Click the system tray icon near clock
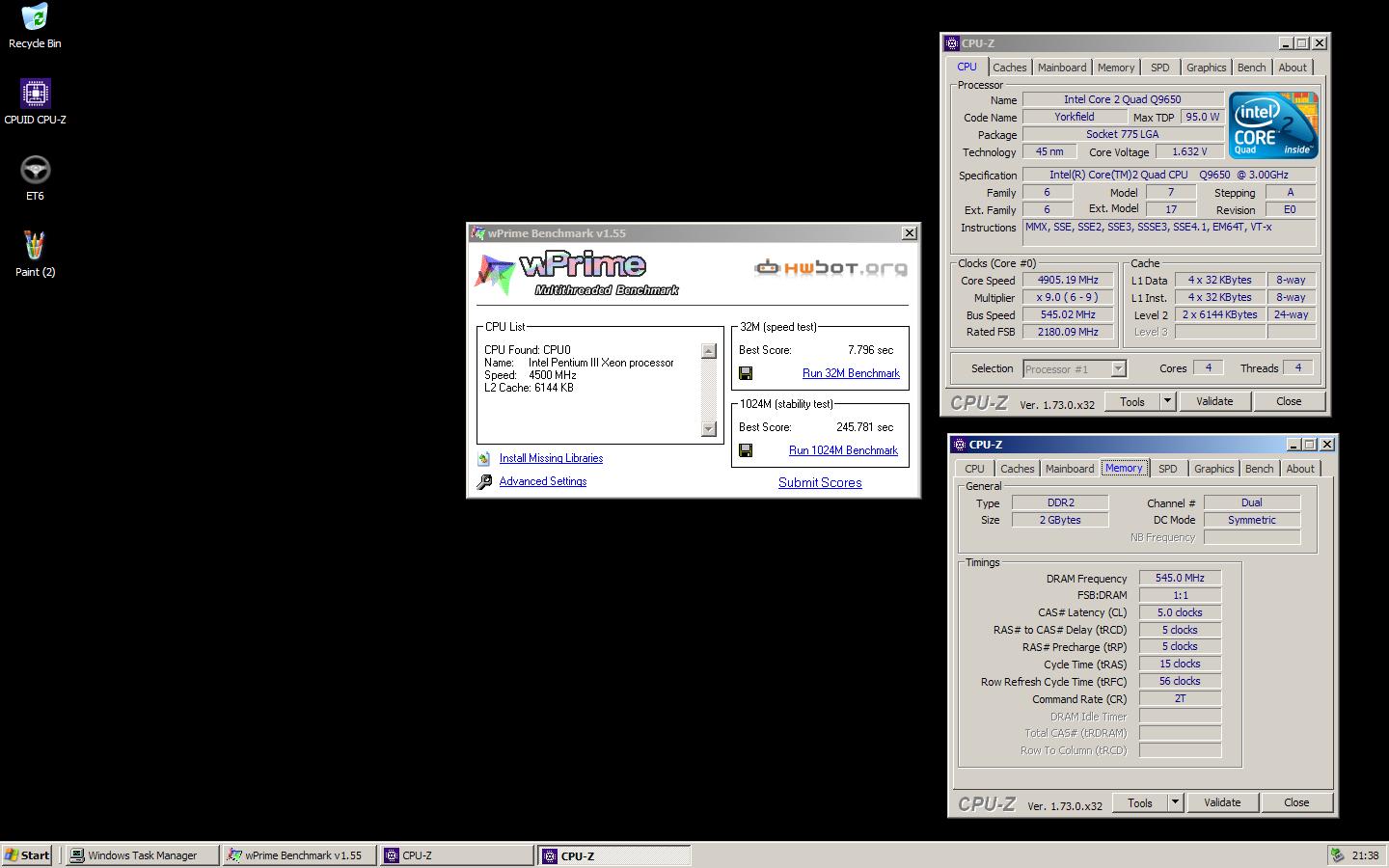Image resolution: width=1389 pixels, height=868 pixels. coord(1337,854)
